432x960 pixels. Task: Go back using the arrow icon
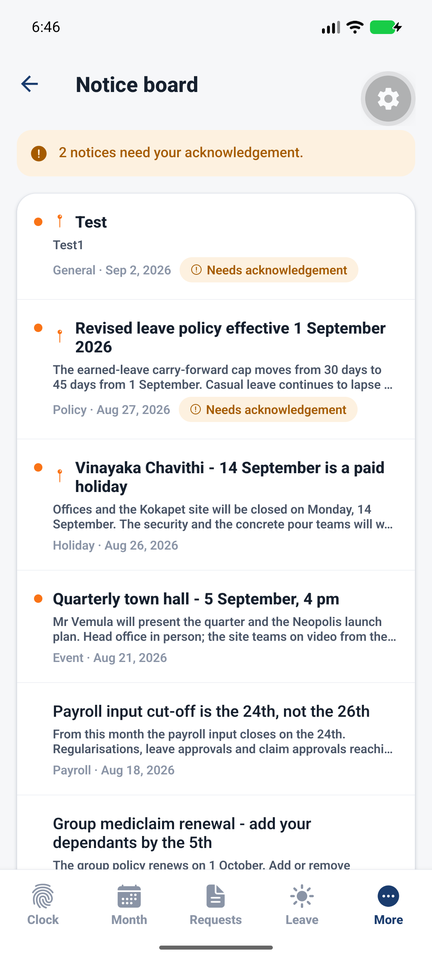pyautogui.click(x=29, y=84)
